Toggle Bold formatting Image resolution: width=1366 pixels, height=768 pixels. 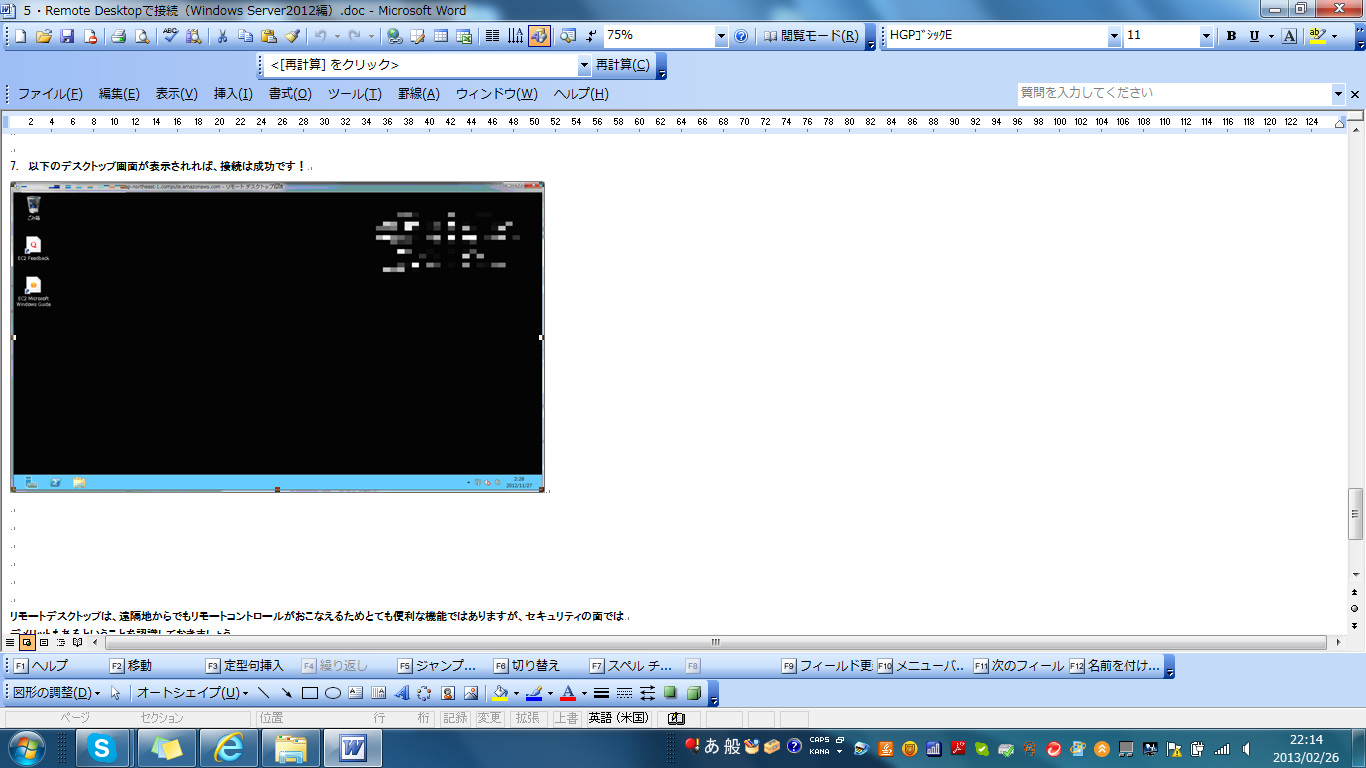point(1231,36)
